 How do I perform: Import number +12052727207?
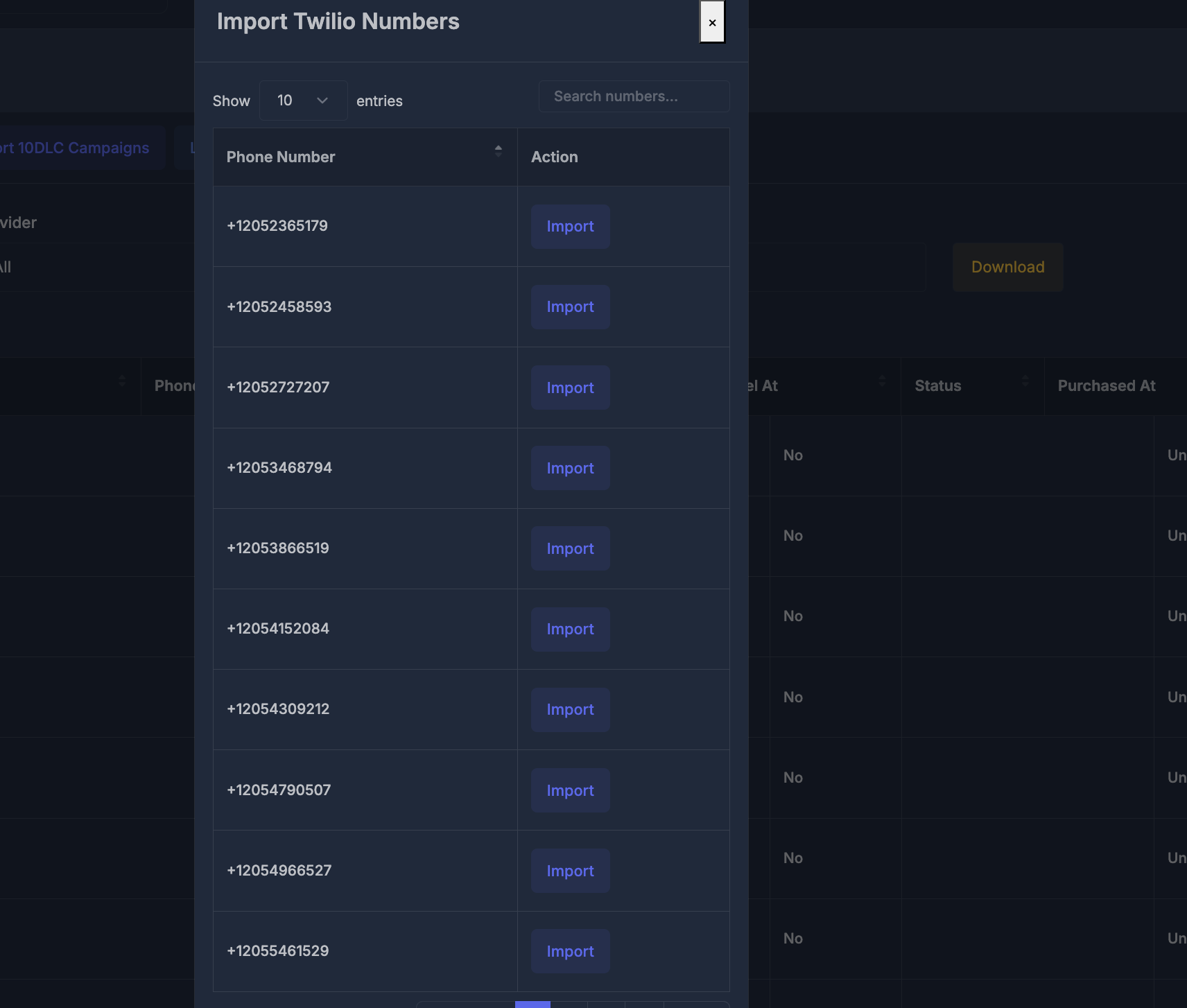(570, 388)
